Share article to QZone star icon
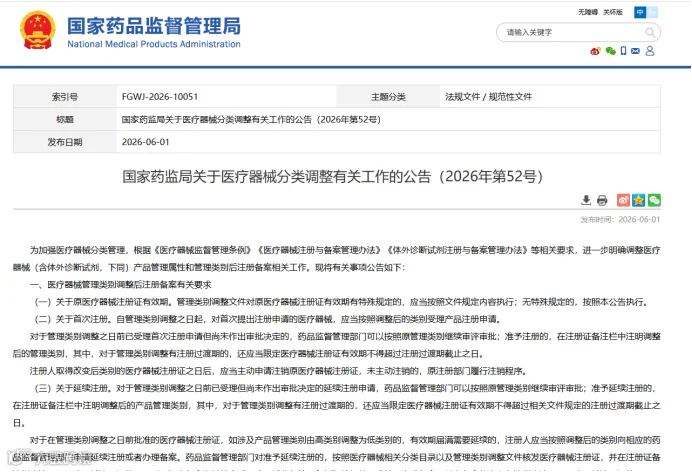The image size is (692, 472). point(638,200)
